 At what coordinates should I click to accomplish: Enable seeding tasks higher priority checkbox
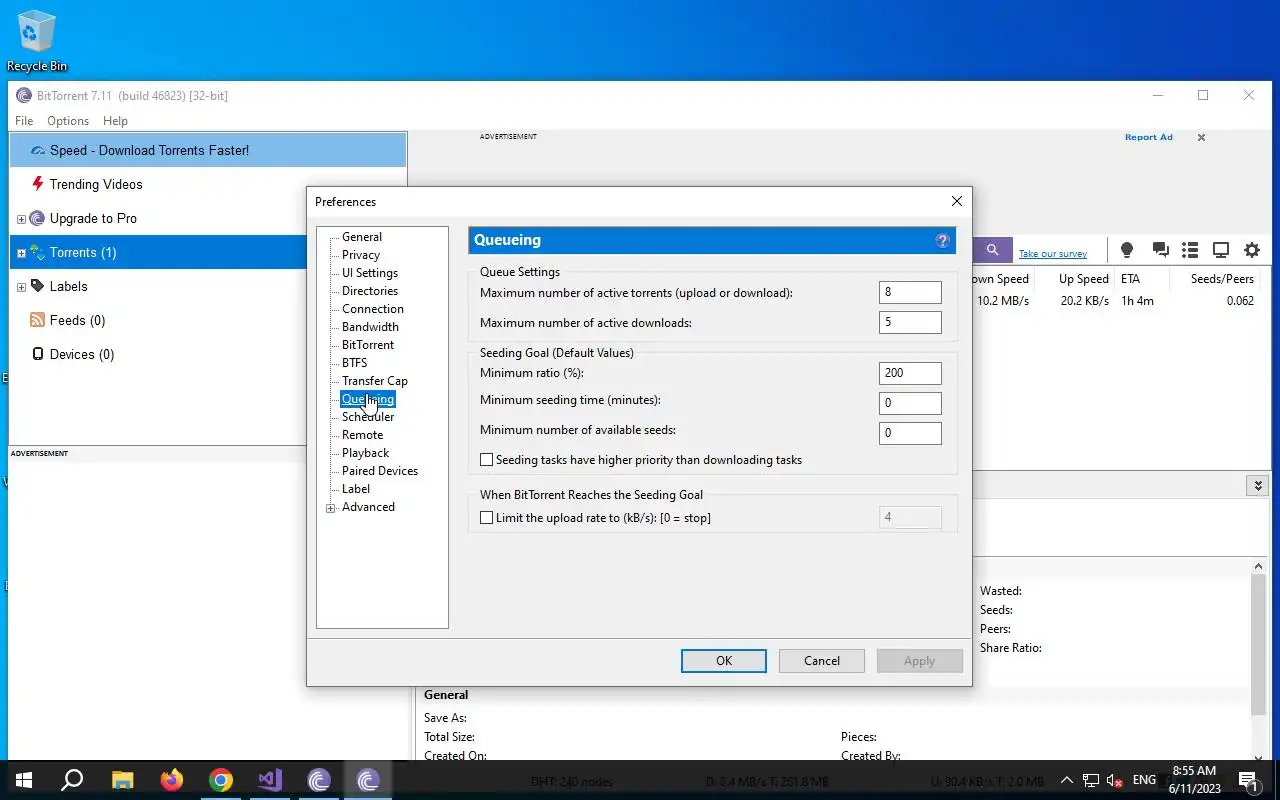coord(487,460)
